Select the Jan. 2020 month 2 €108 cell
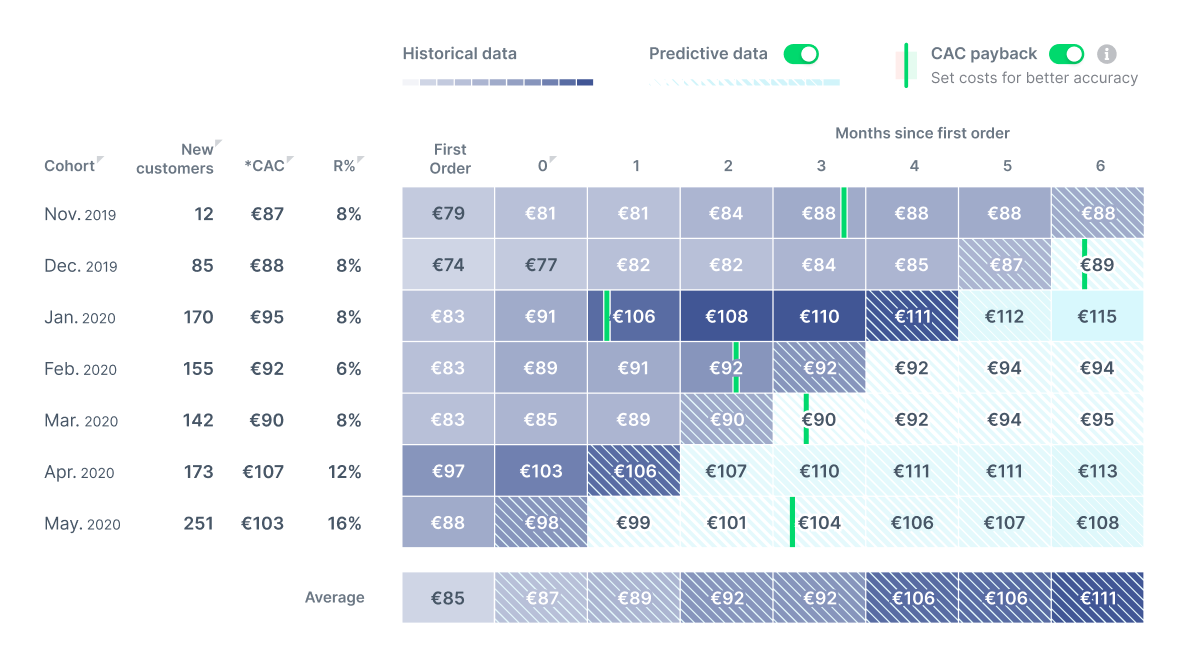Image resolution: width=1200 pixels, height=667 pixels. [x=727, y=317]
